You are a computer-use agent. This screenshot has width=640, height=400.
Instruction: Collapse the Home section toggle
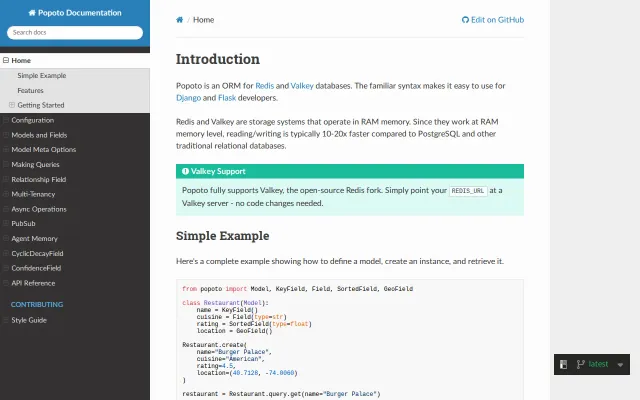[6, 60]
